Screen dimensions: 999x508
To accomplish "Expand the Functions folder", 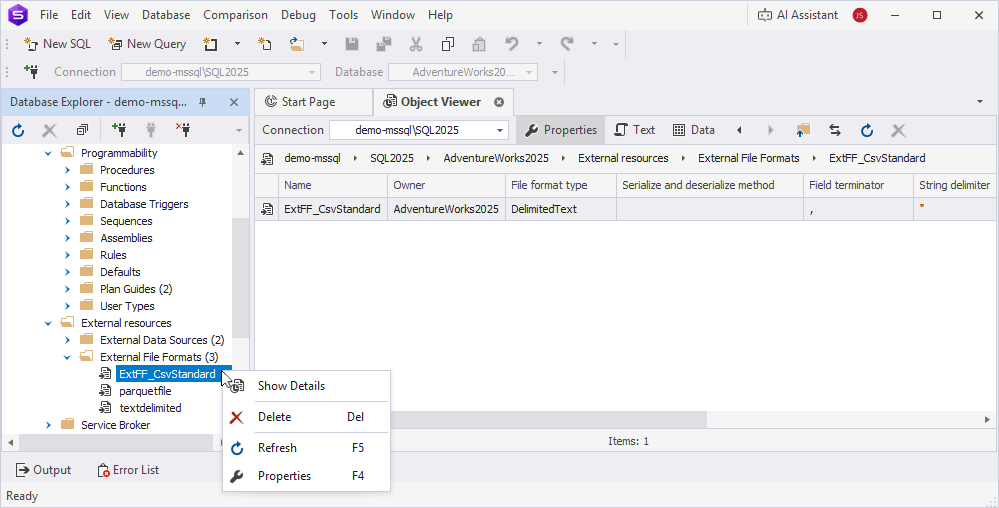I will [x=67, y=187].
